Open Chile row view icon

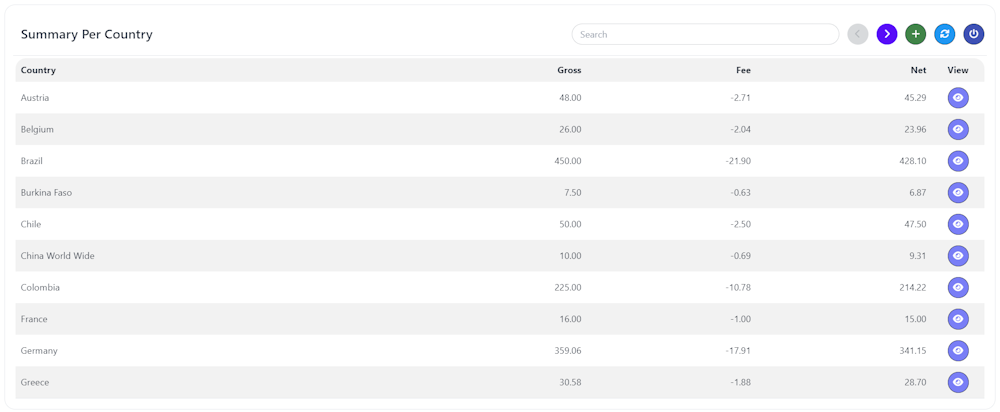coord(958,224)
